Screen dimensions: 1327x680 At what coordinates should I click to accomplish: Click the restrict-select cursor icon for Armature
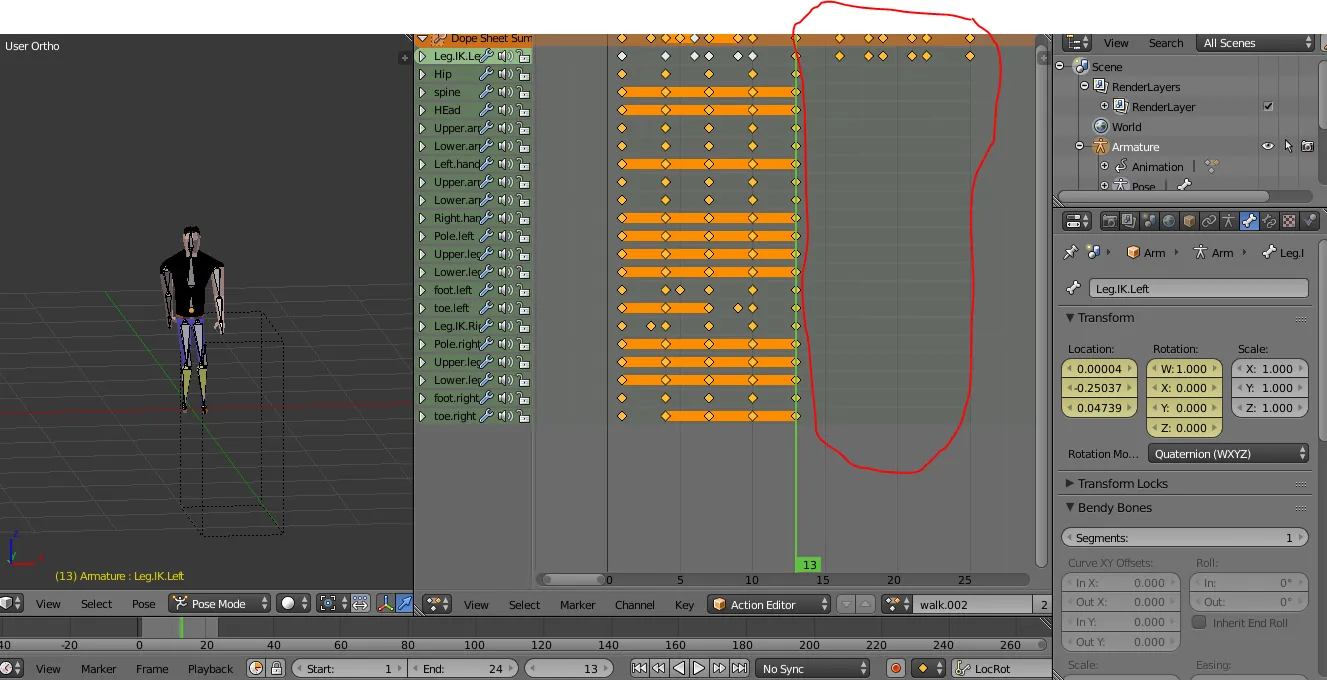[x=1288, y=146]
